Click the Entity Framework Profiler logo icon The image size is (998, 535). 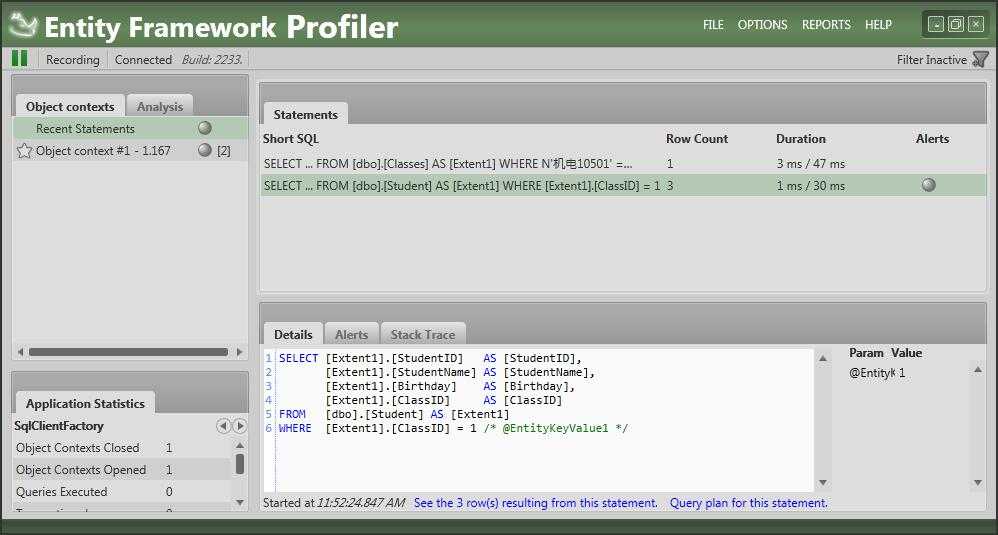coord(24,25)
